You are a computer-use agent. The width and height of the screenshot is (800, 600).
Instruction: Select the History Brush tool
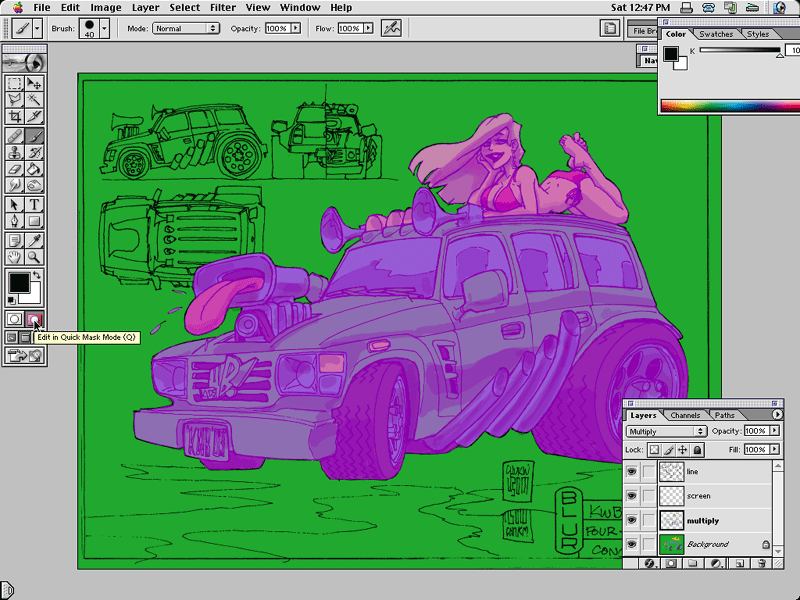(34, 153)
